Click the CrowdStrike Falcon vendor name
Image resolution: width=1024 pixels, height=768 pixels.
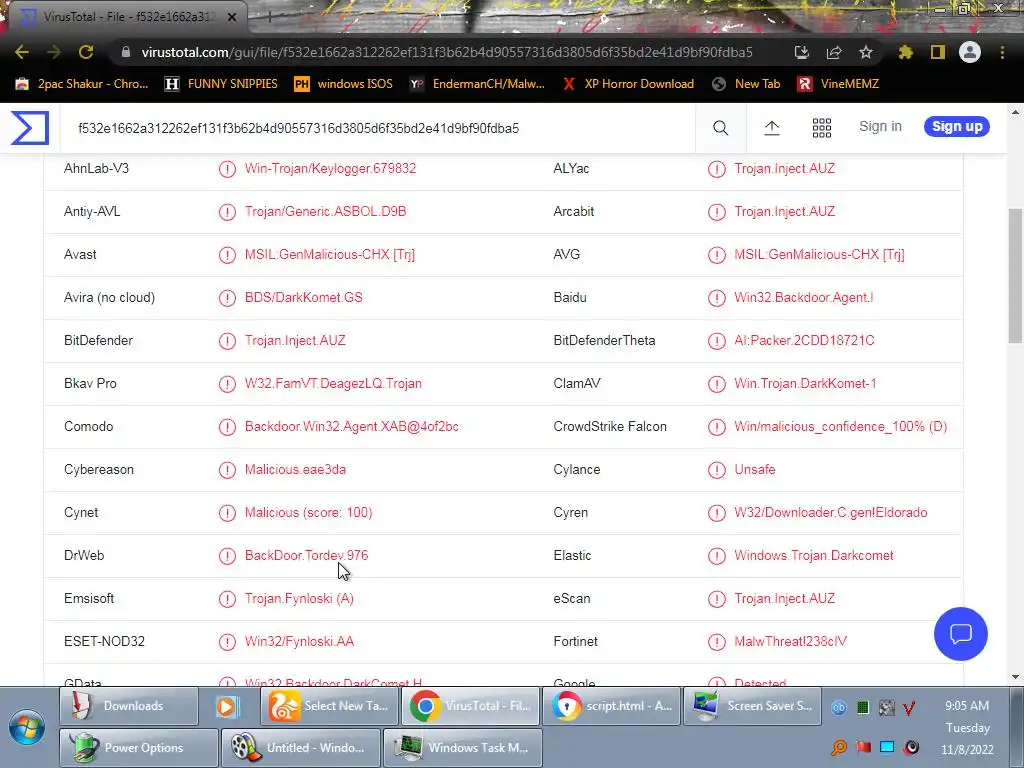pyautogui.click(x=610, y=426)
